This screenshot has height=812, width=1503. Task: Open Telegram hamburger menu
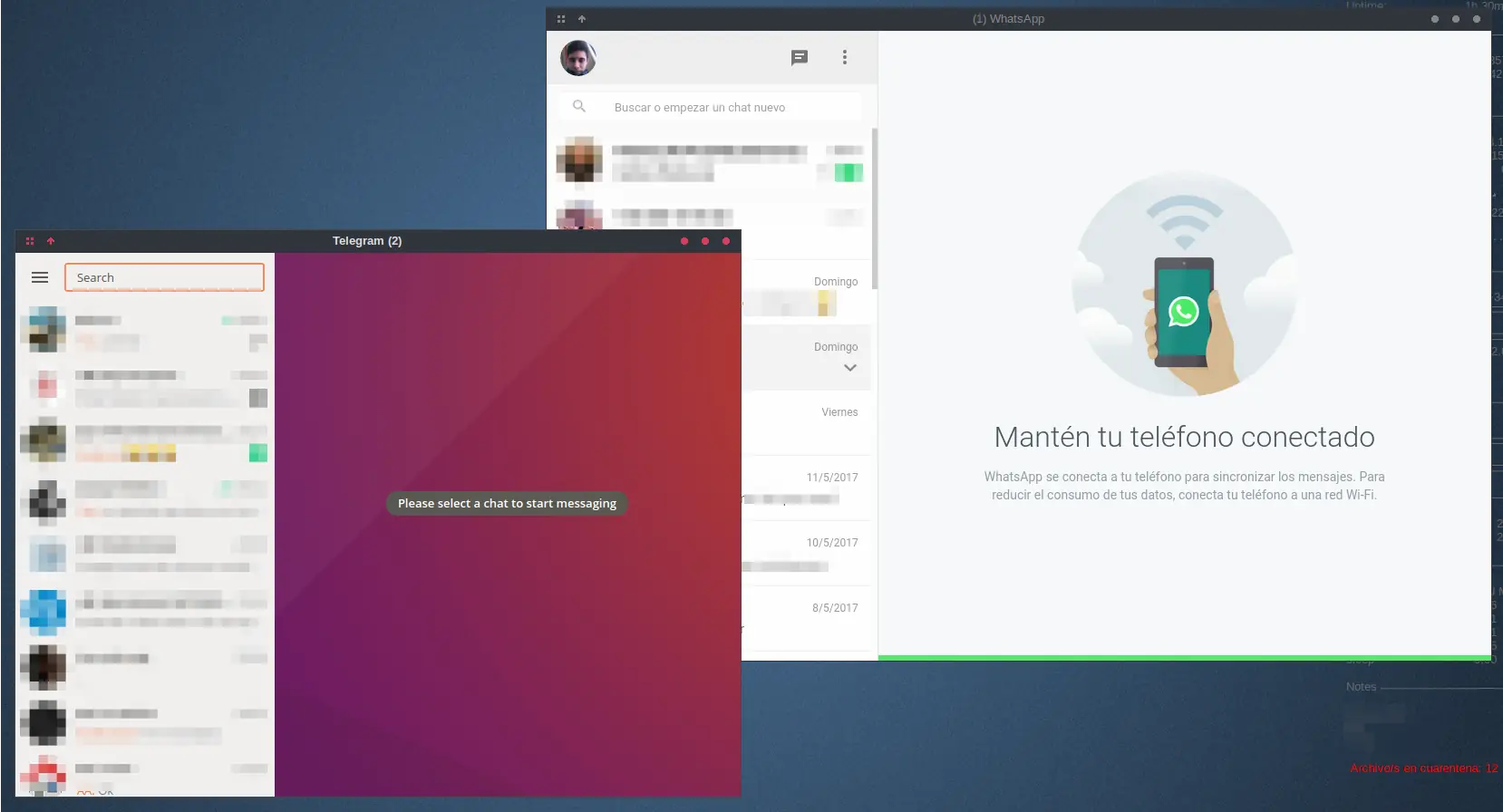[x=40, y=277]
